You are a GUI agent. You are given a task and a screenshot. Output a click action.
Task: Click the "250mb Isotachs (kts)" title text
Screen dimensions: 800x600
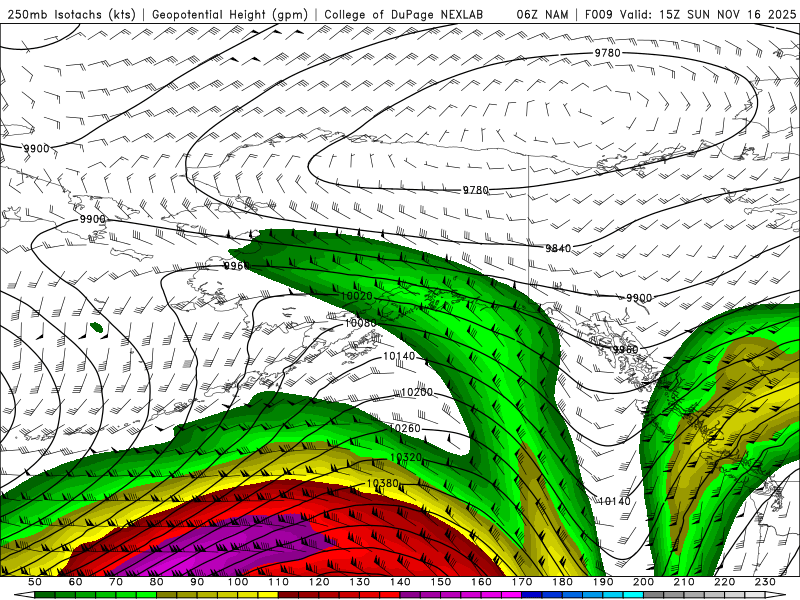(x=72, y=14)
